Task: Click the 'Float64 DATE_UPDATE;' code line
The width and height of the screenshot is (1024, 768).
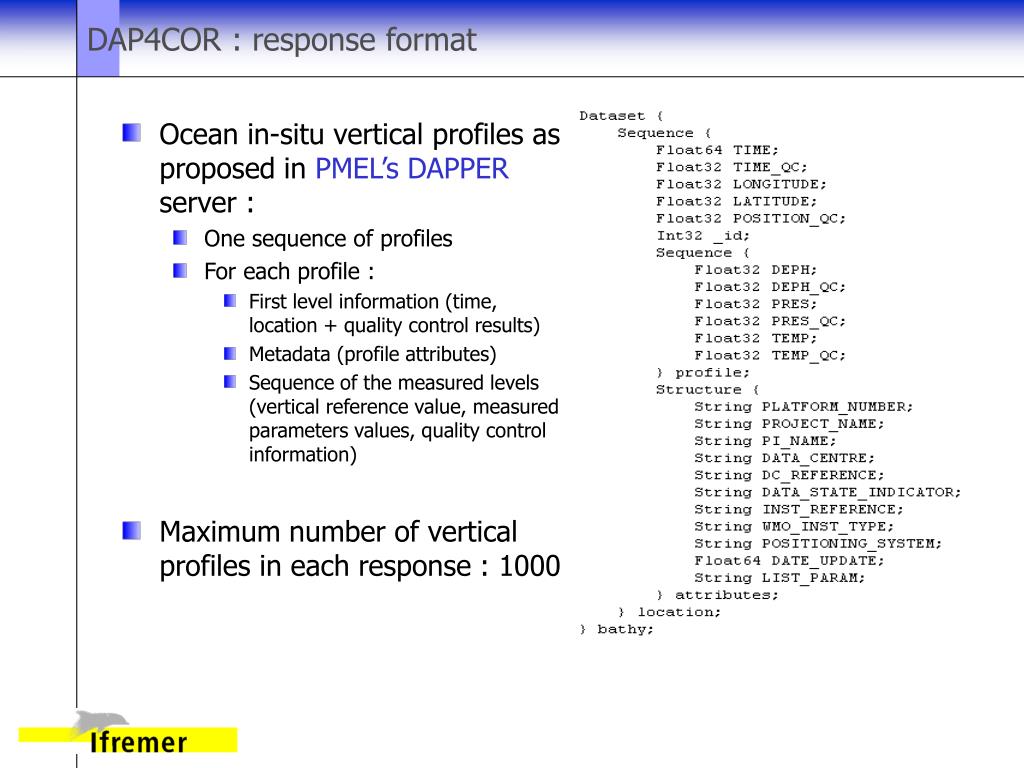Action: pos(789,560)
